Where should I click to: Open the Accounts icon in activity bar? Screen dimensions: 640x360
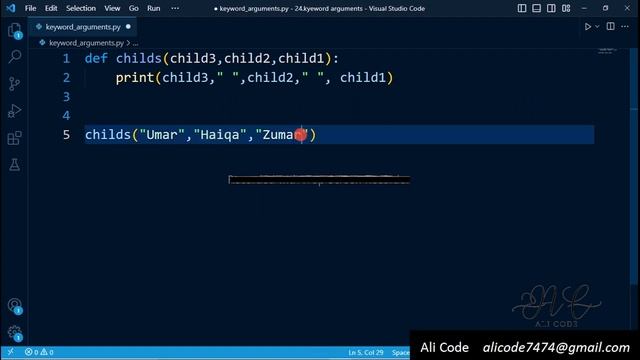[x=15, y=306]
